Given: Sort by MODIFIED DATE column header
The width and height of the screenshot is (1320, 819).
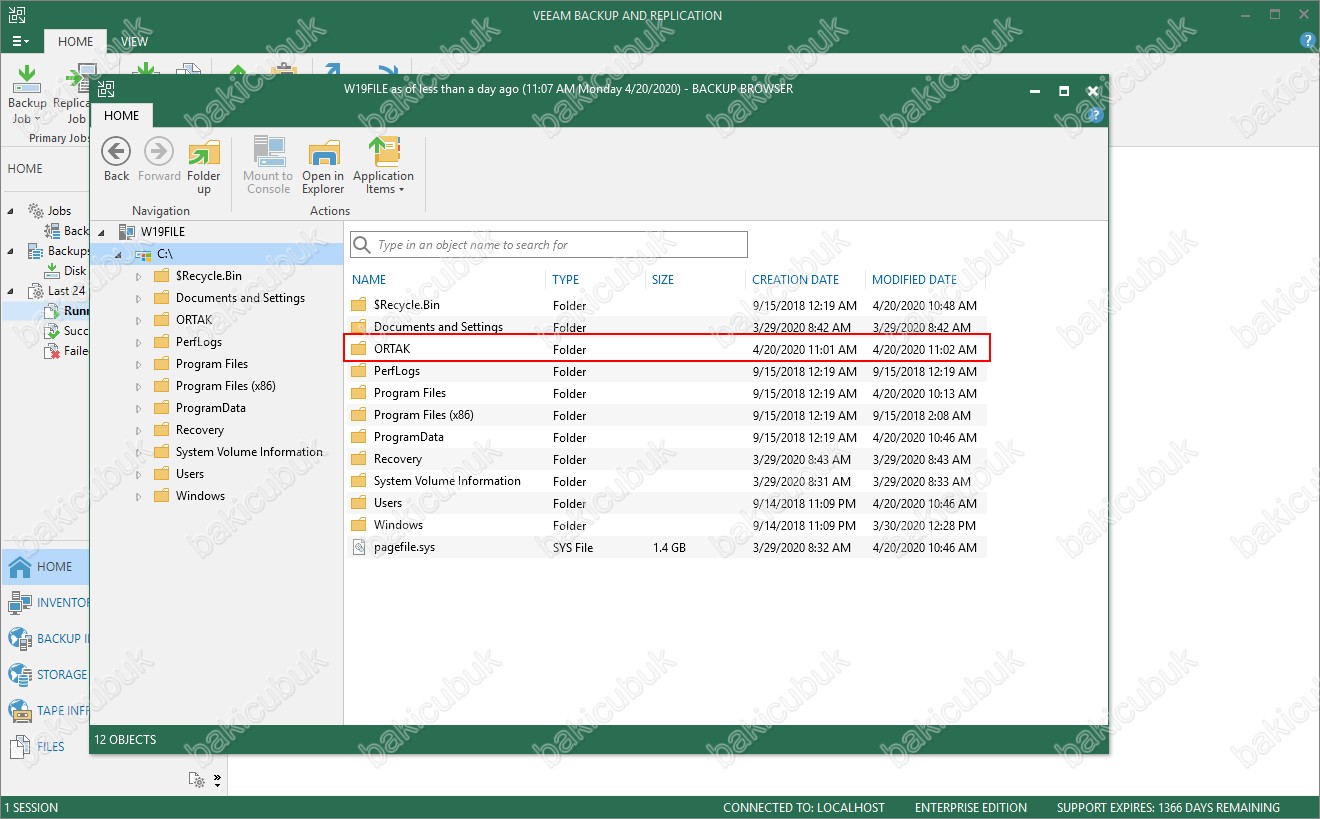Looking at the screenshot, I should (x=915, y=280).
